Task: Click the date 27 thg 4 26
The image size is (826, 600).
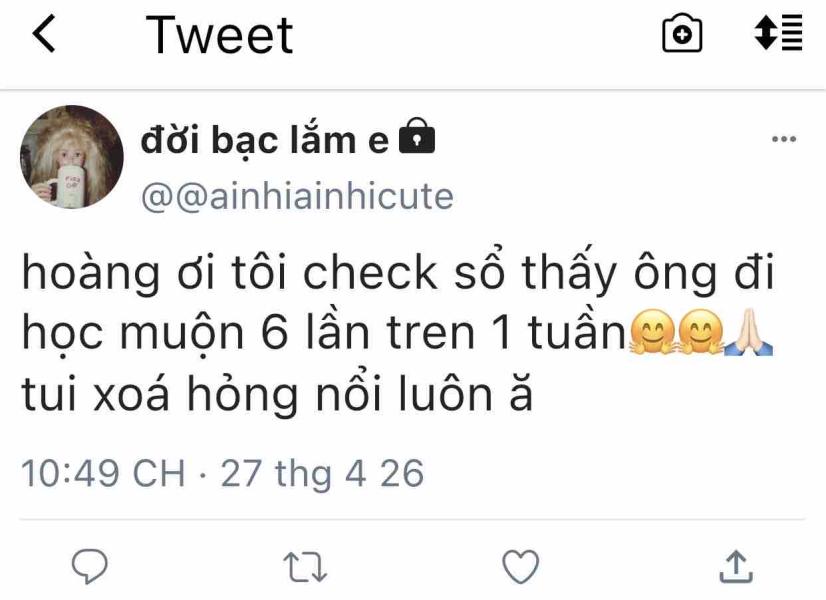Action: [322, 474]
